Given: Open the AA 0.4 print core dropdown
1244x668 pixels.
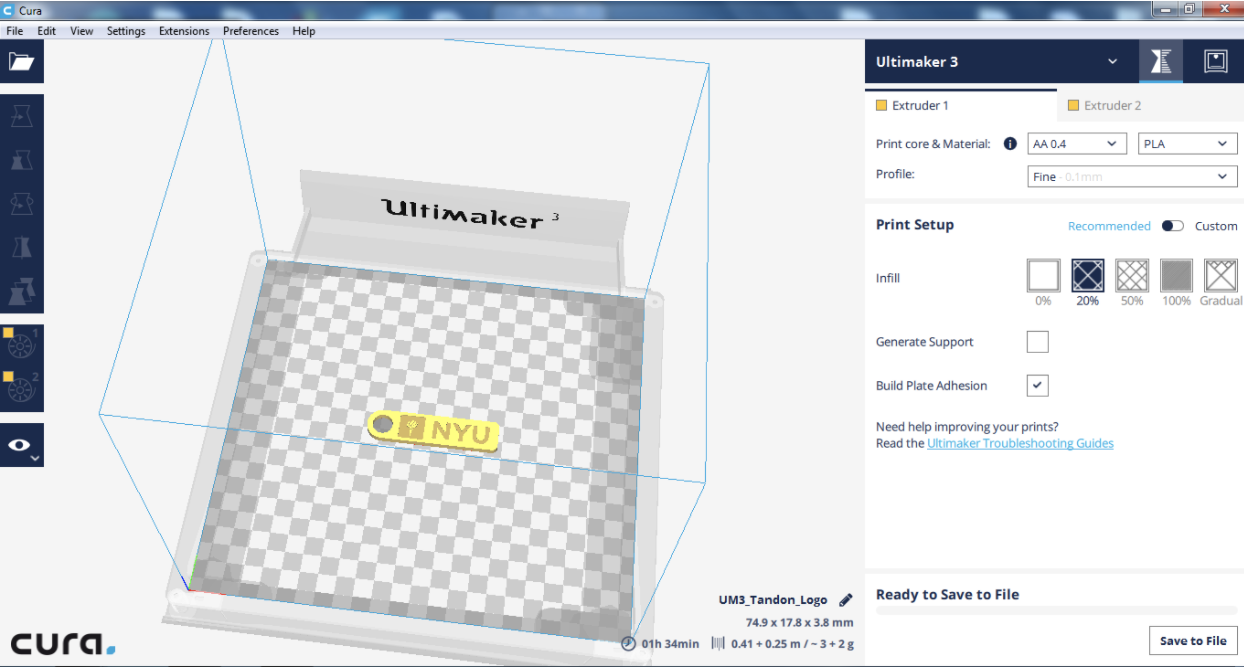Looking at the screenshot, I should pos(1078,144).
